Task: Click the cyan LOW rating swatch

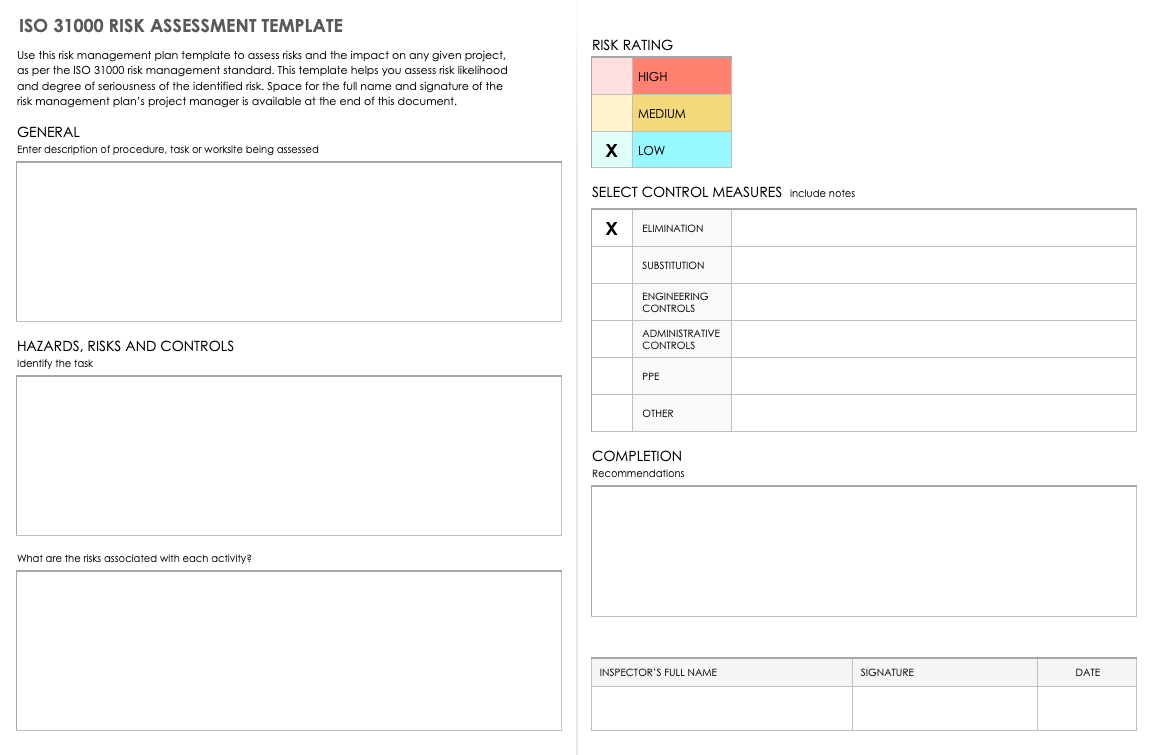Action: pos(682,150)
